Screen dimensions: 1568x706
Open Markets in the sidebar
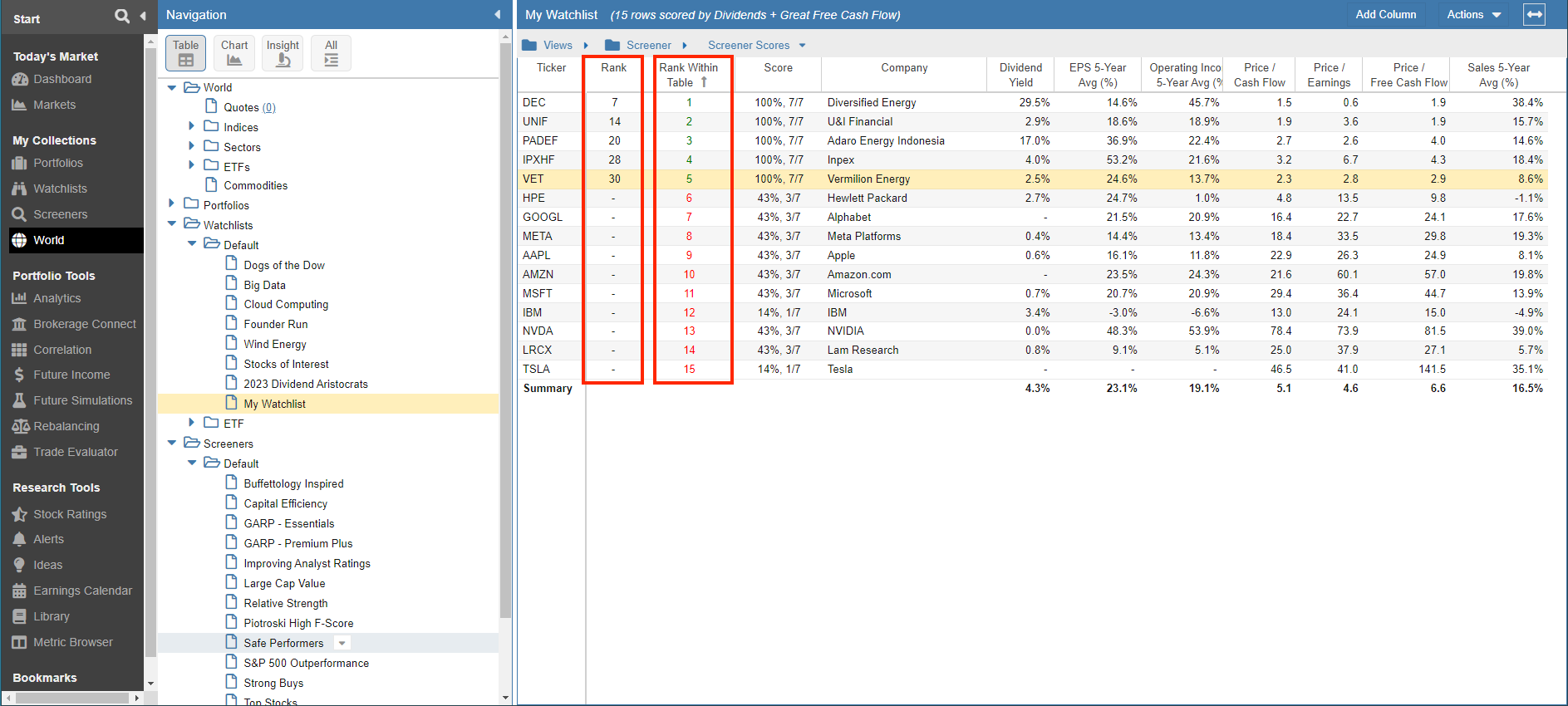click(x=54, y=105)
